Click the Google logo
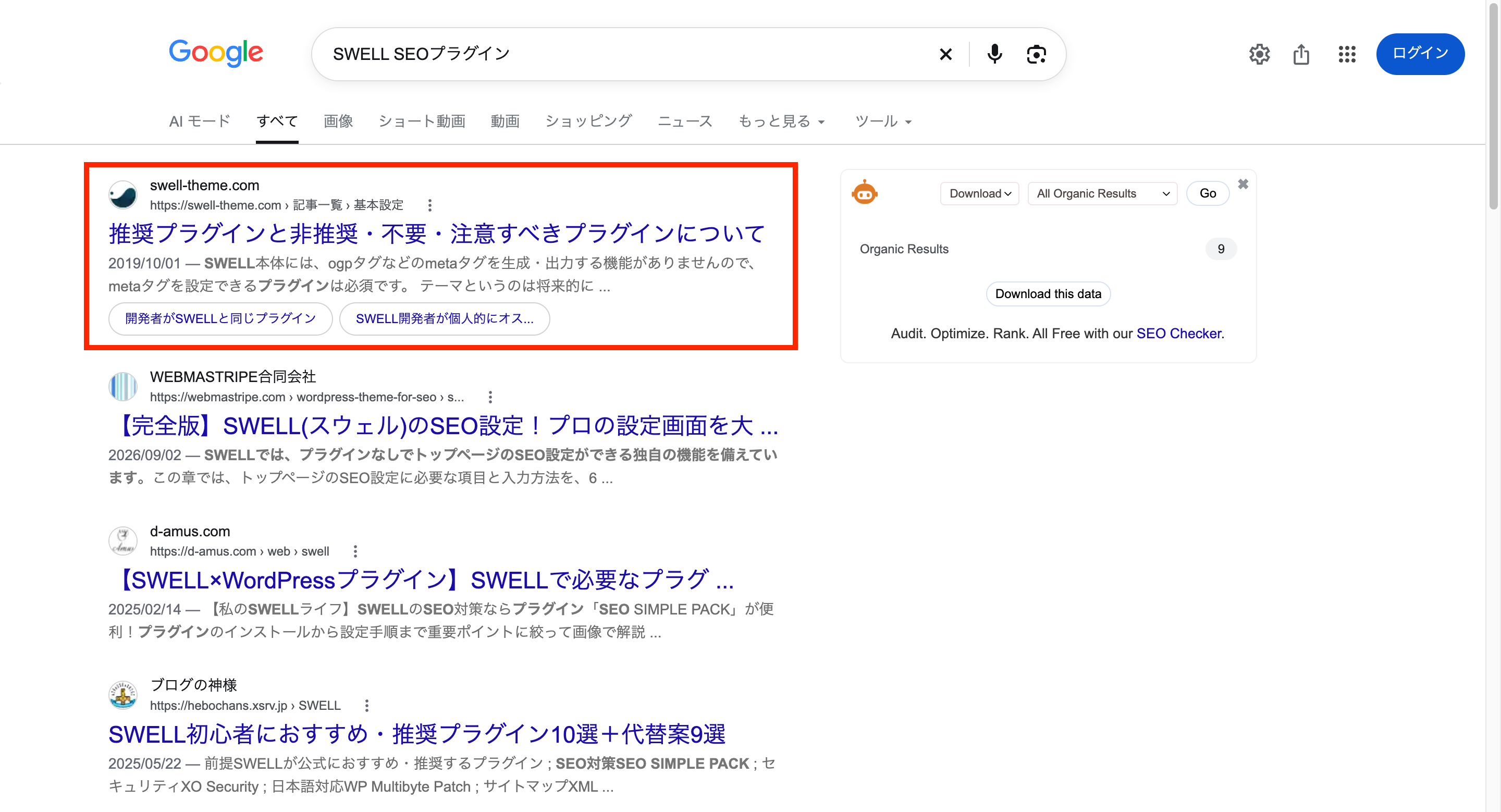This screenshot has width=1501, height=812. coord(216,54)
